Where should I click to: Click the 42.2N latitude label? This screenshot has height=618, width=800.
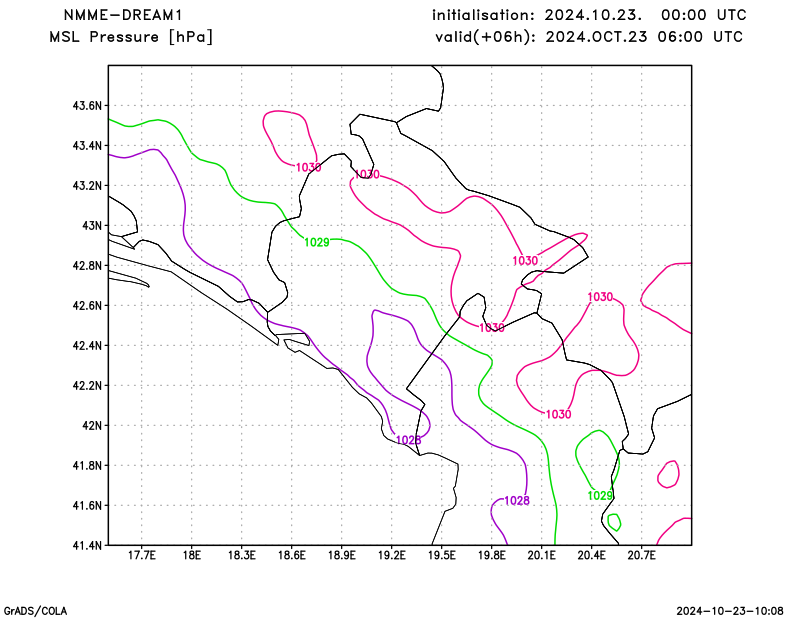87,386
